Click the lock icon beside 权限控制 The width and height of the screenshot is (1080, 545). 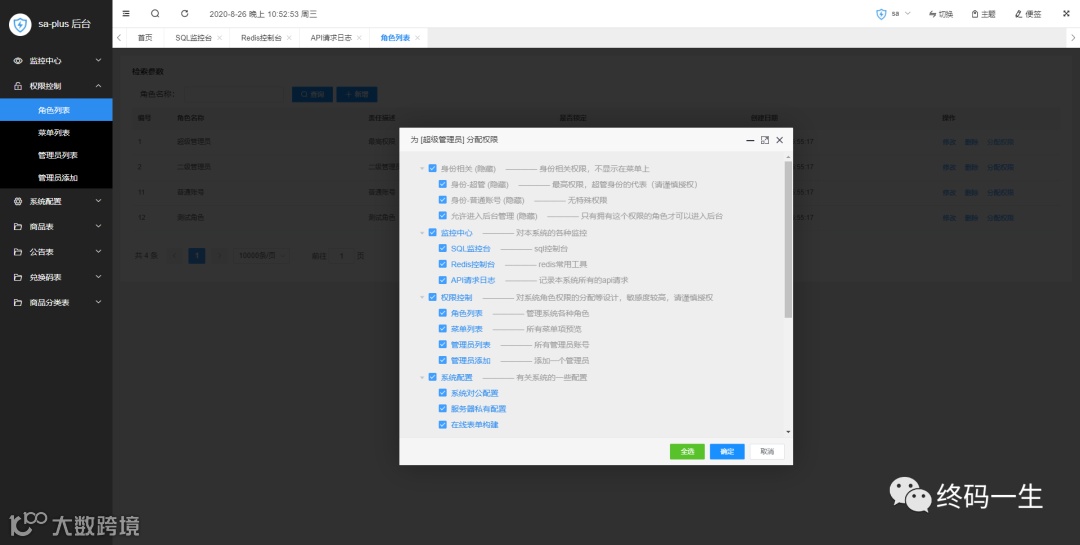tap(18, 86)
